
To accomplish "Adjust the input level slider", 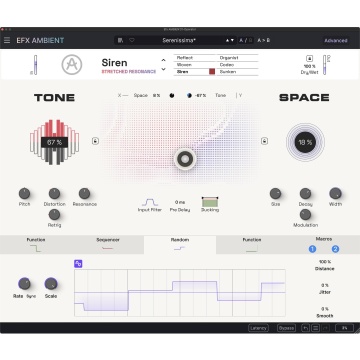I will (35, 65).
